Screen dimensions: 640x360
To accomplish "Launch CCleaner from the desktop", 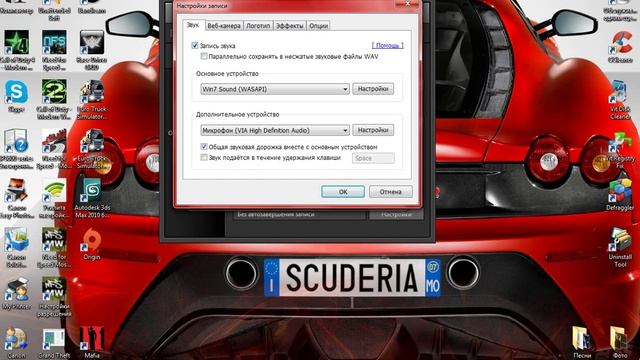I will click(x=620, y=43).
